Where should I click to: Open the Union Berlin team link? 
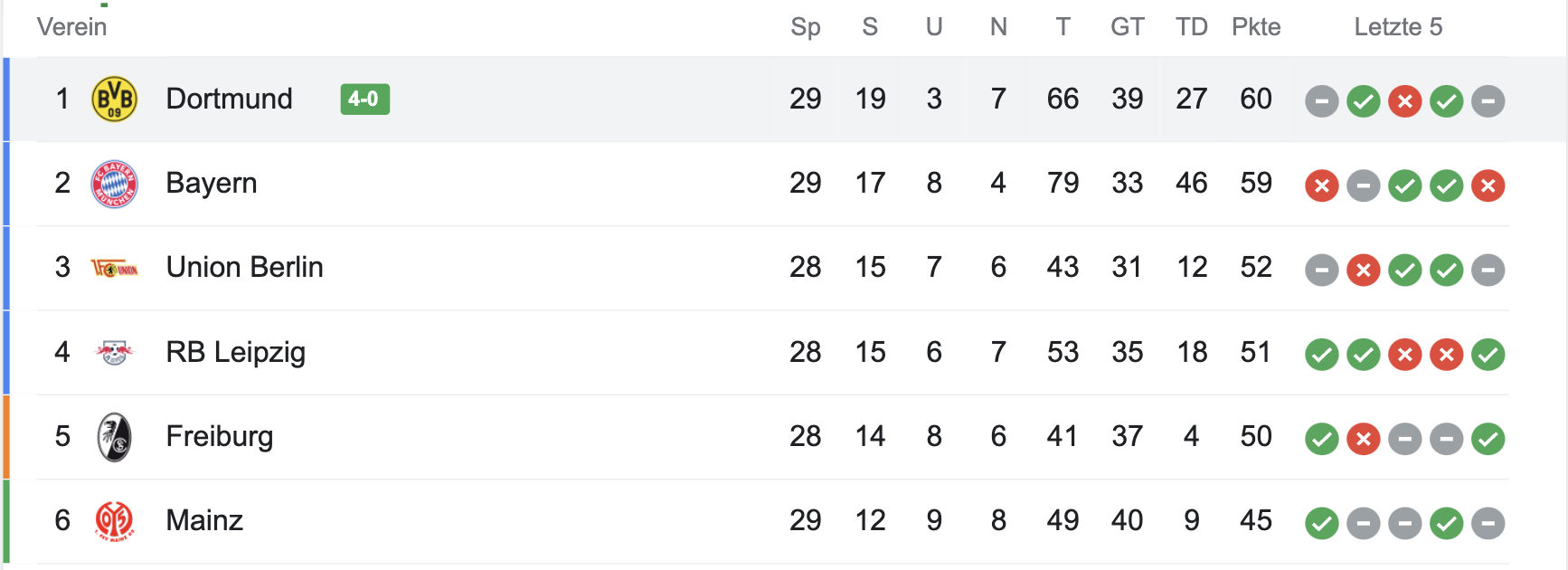tap(244, 267)
